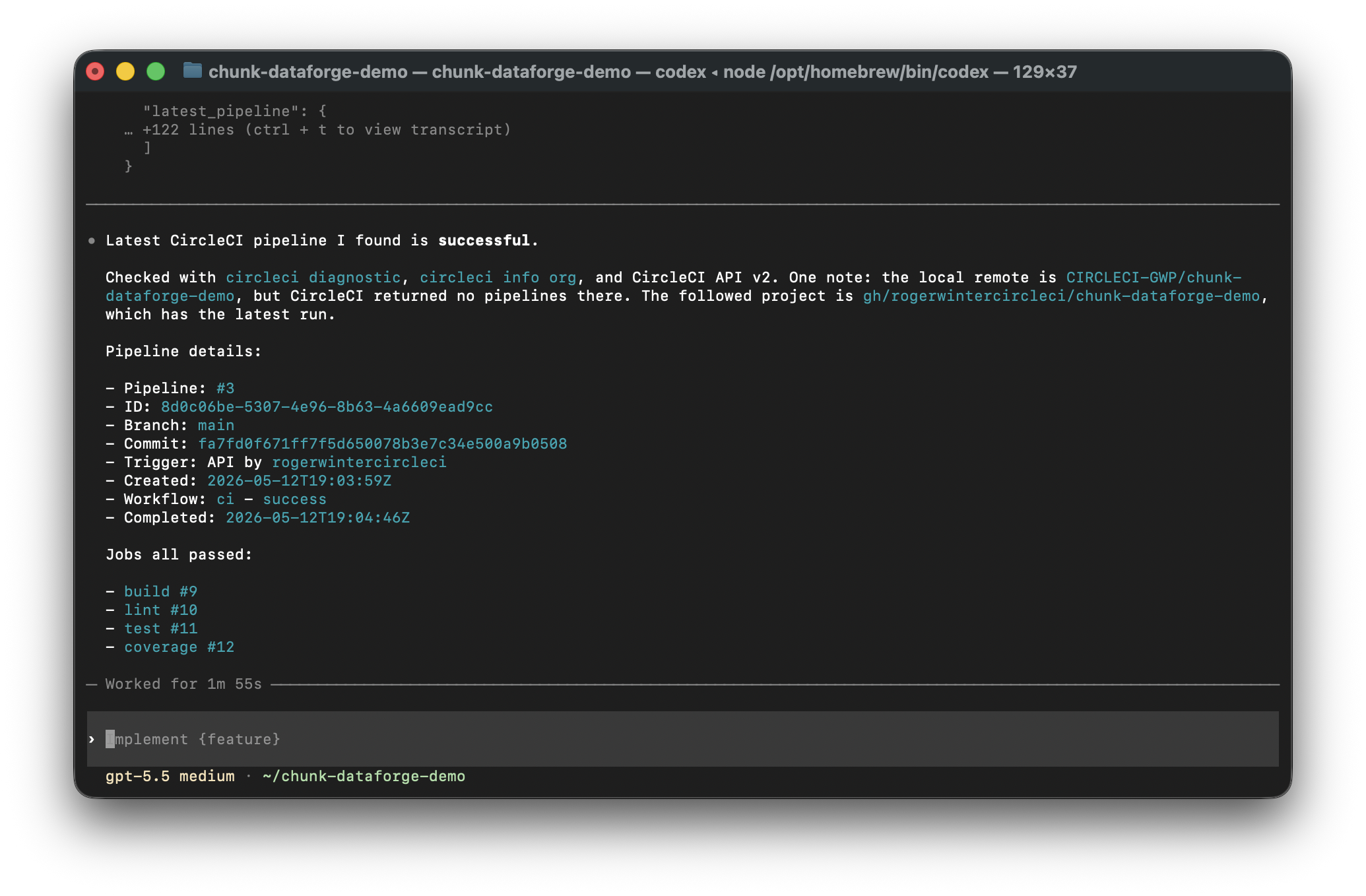Click the 'build #9' job
The width and height of the screenshot is (1366, 896).
(160, 591)
